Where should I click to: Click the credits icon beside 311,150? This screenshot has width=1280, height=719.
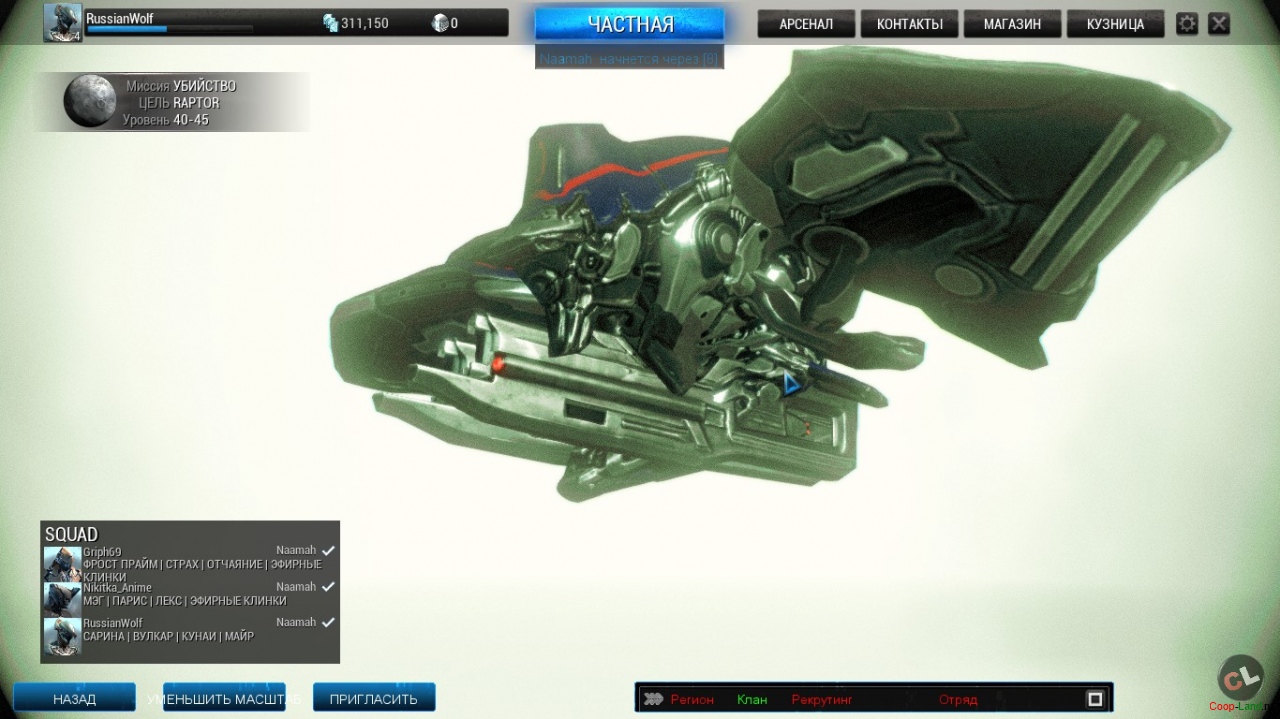[x=330, y=23]
